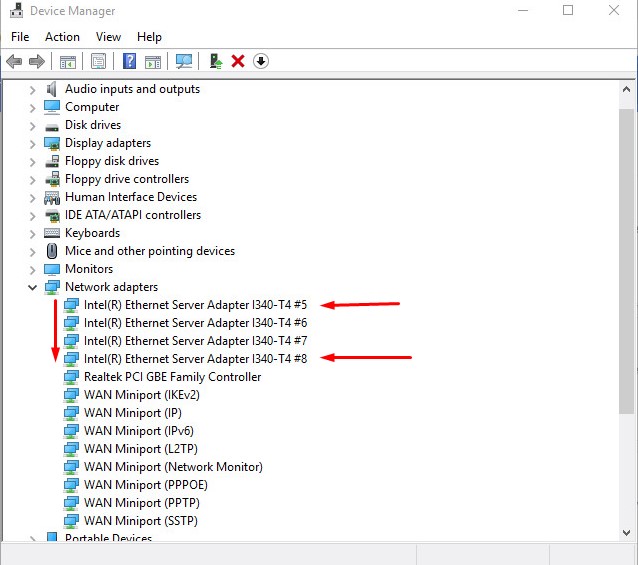Click the Forward arrow toolbar icon
The image size is (638, 565).
[37, 61]
